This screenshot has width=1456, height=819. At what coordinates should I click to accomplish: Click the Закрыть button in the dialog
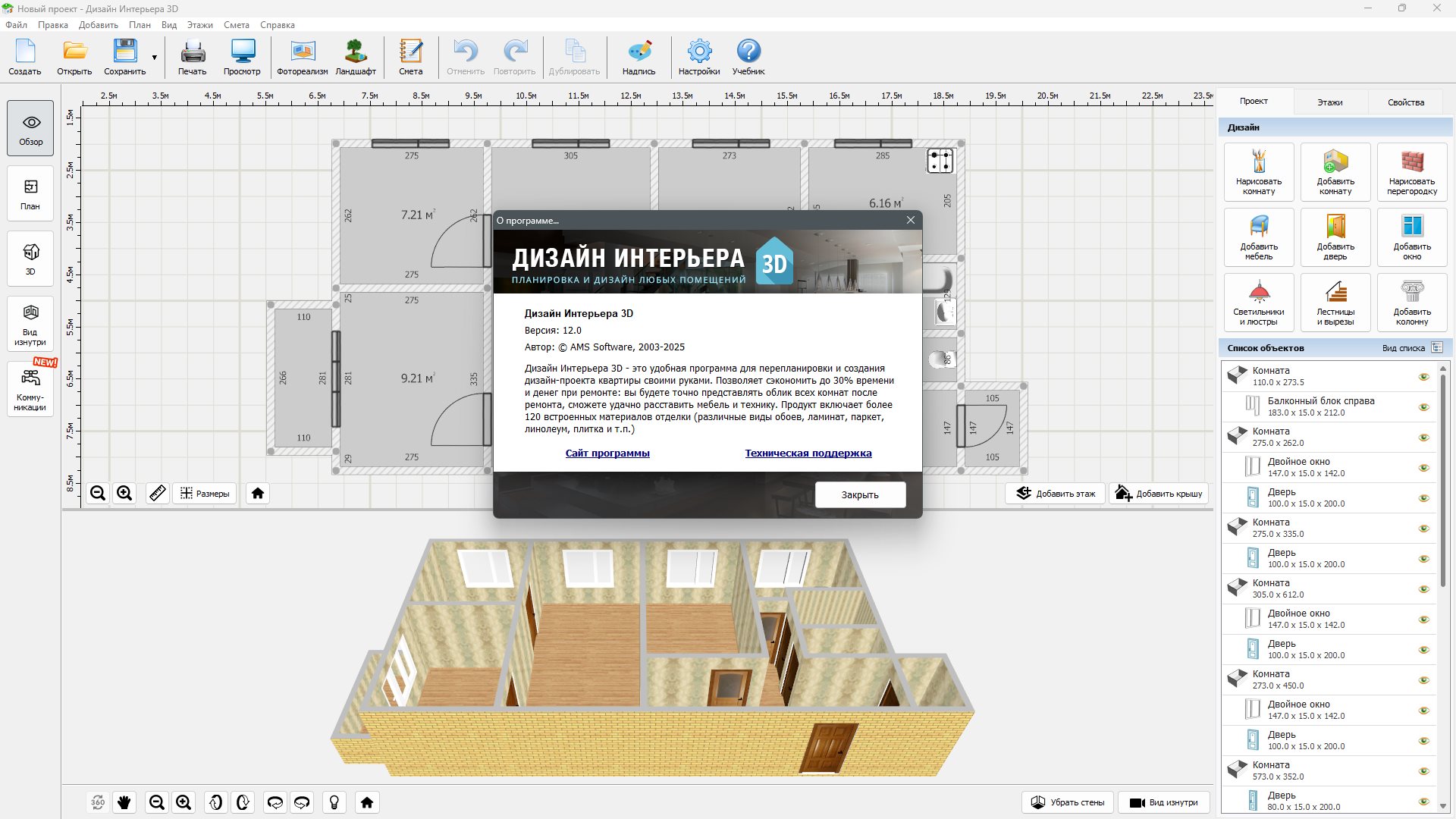tap(860, 494)
